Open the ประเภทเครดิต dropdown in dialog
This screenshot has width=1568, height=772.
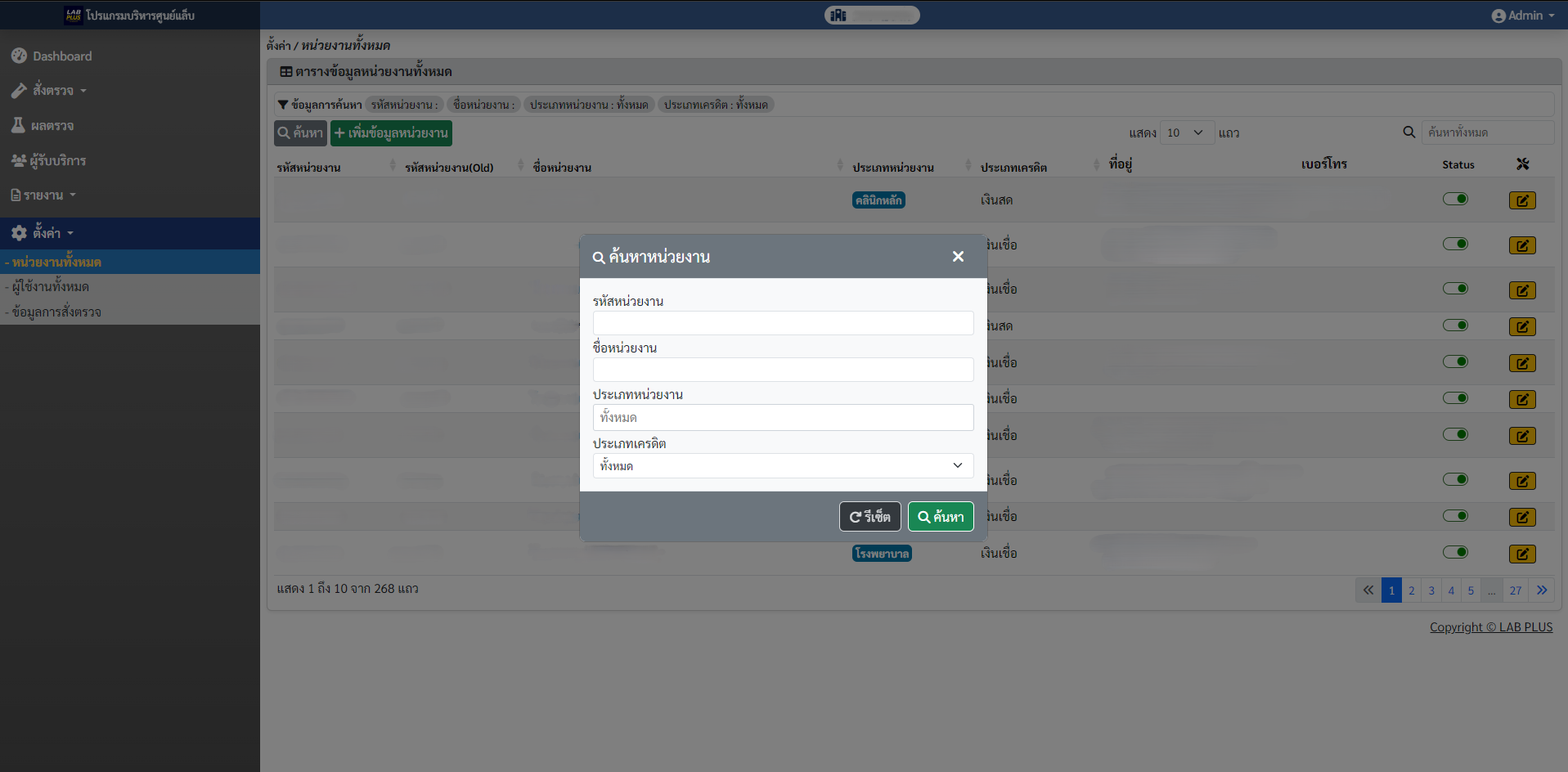783,465
